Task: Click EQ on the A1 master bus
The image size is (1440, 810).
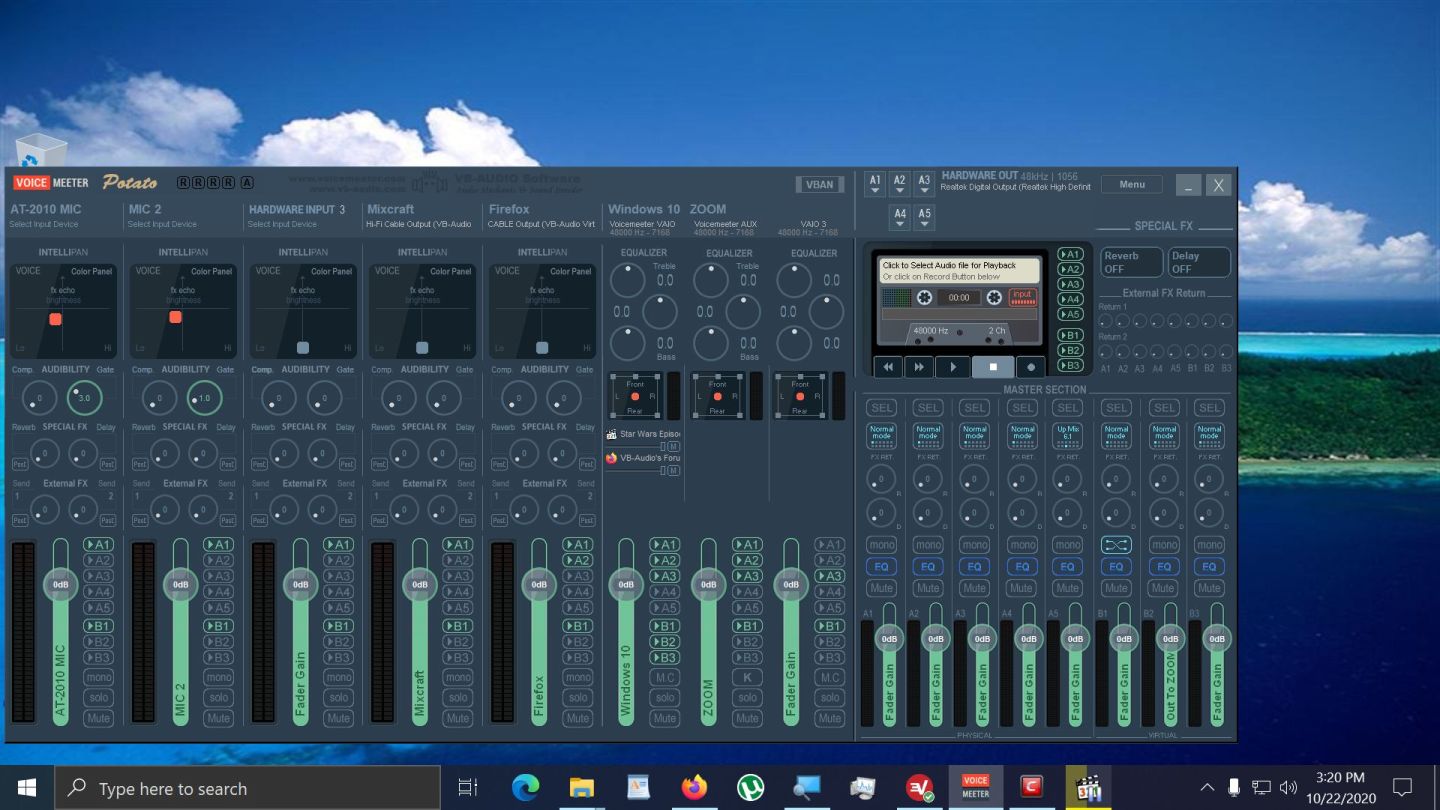Action: (881, 567)
